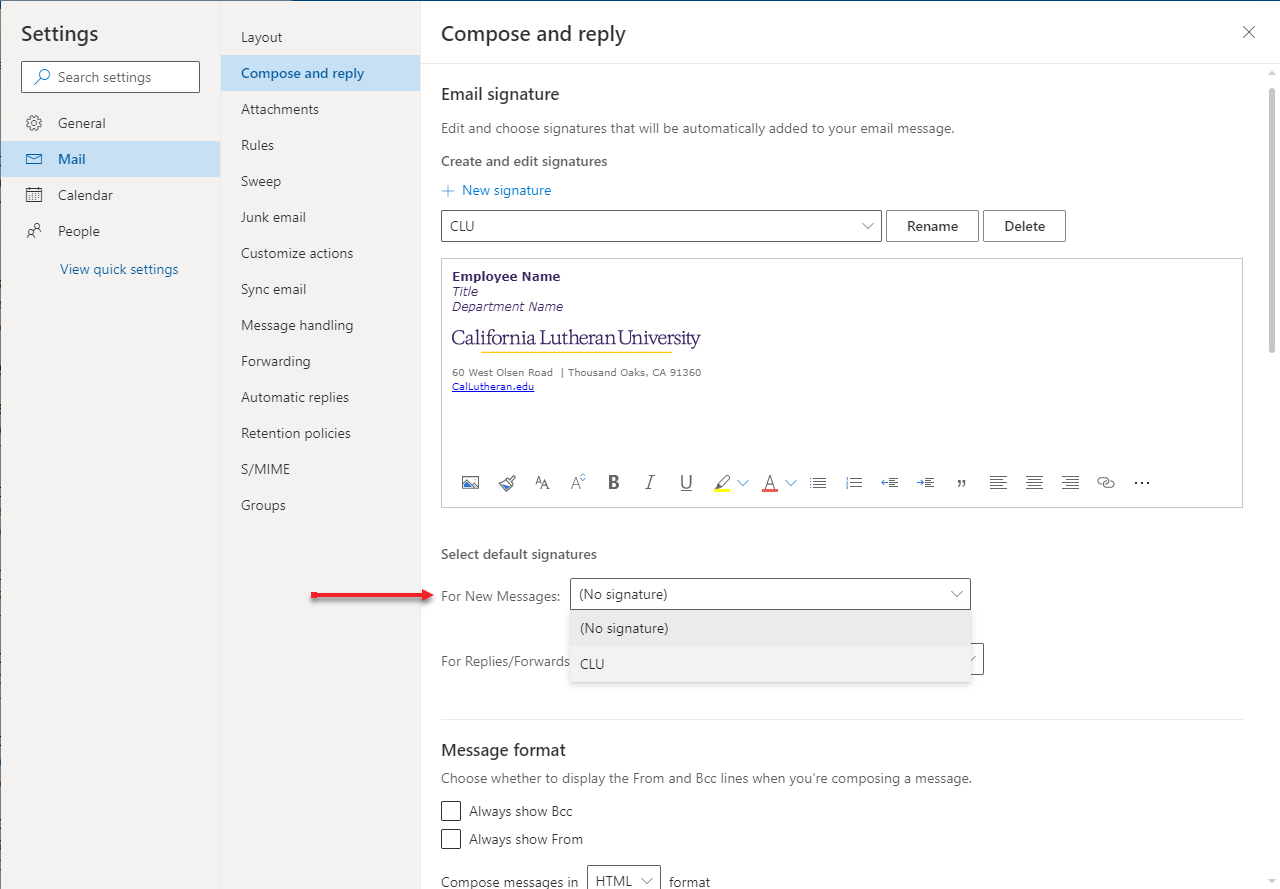Decrease the indent
The image size is (1280, 889).
point(889,483)
